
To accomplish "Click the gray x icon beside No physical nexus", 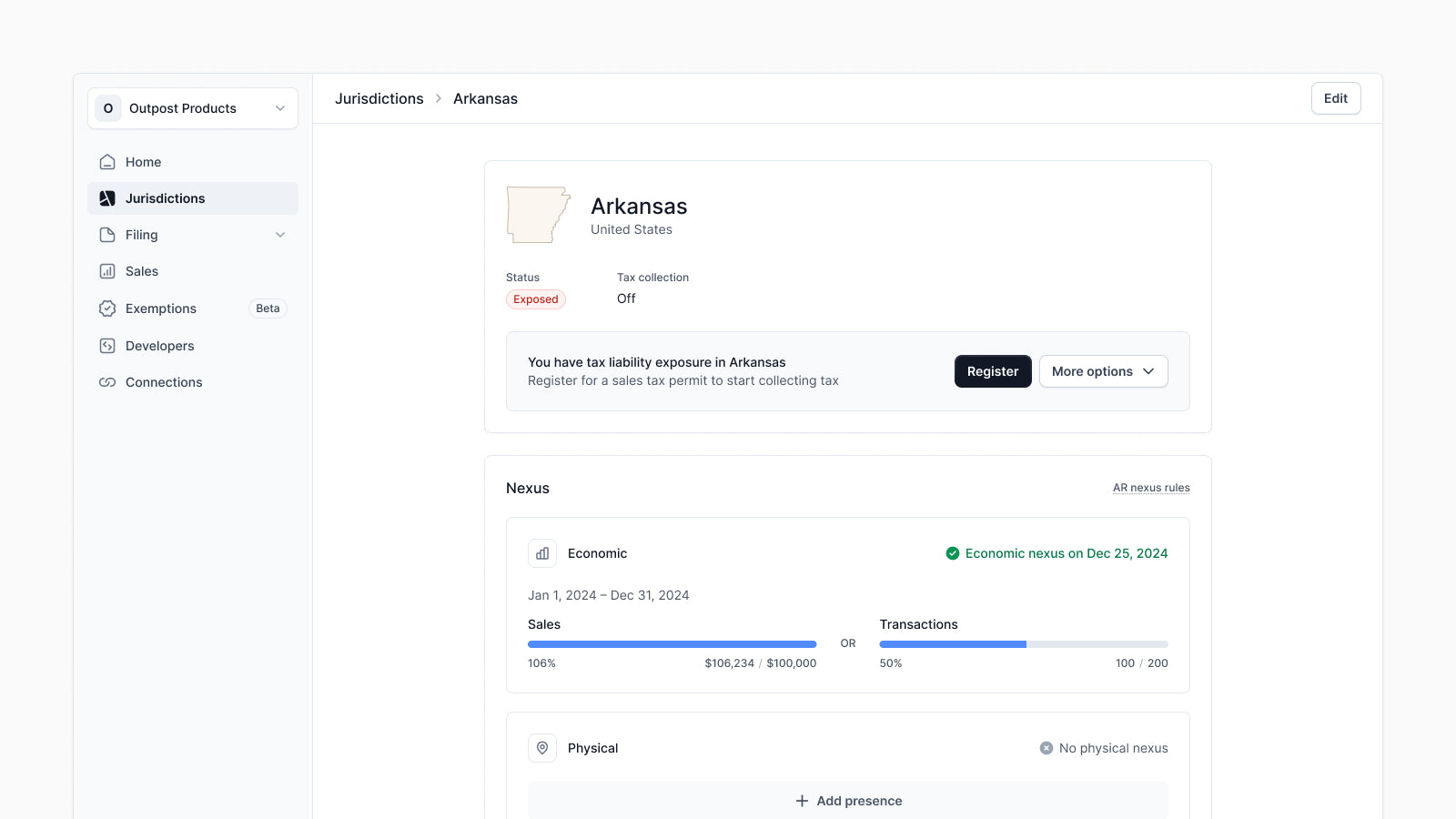I will [x=1046, y=748].
